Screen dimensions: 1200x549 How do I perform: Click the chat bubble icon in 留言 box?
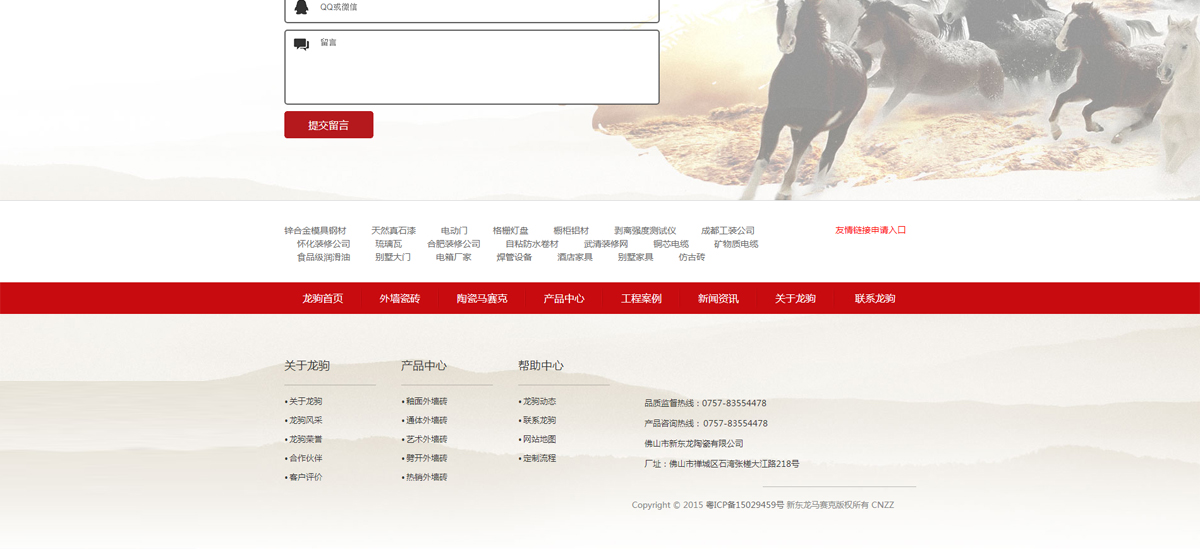coord(301,44)
